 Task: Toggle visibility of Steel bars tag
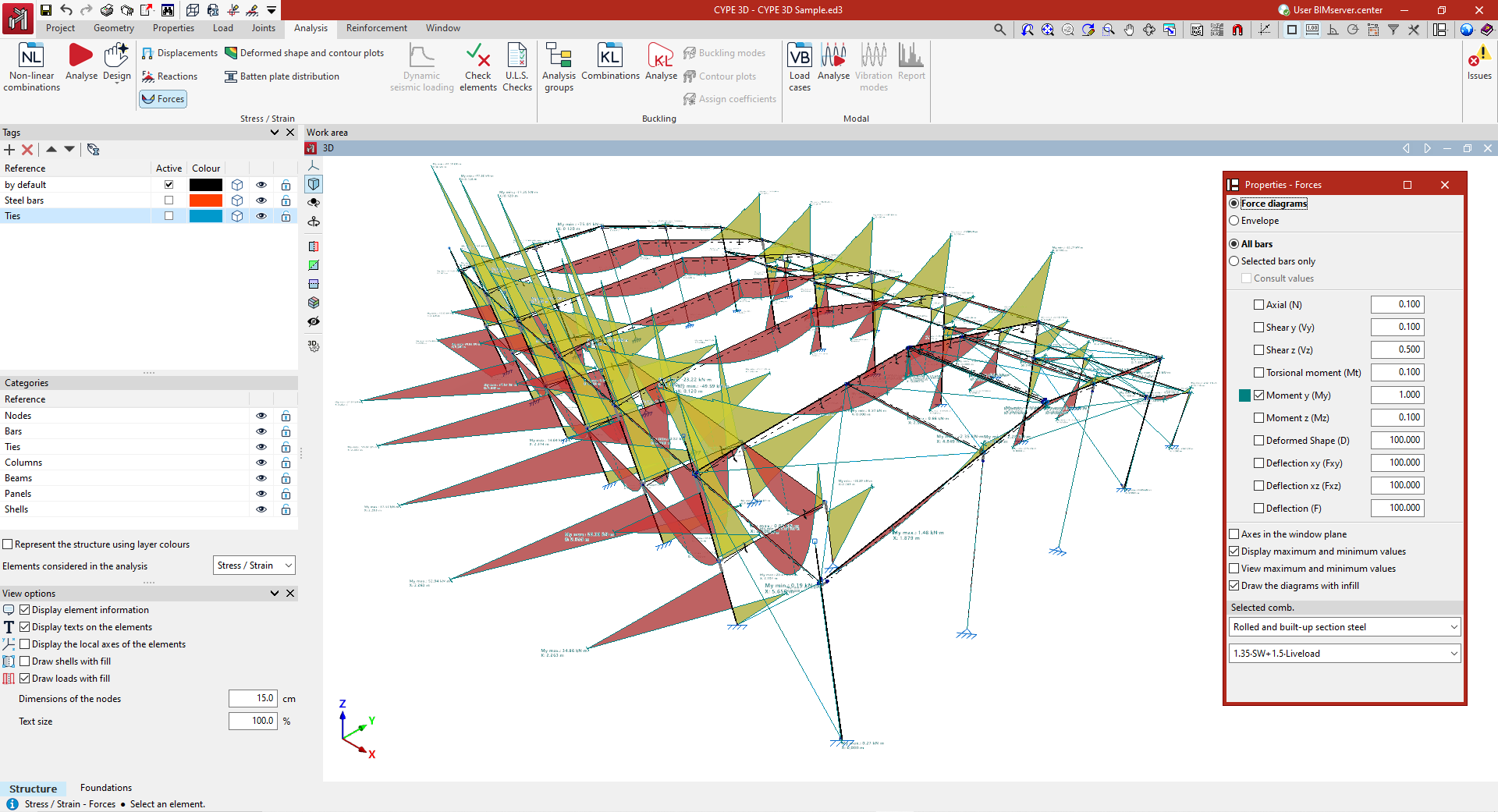[261, 200]
